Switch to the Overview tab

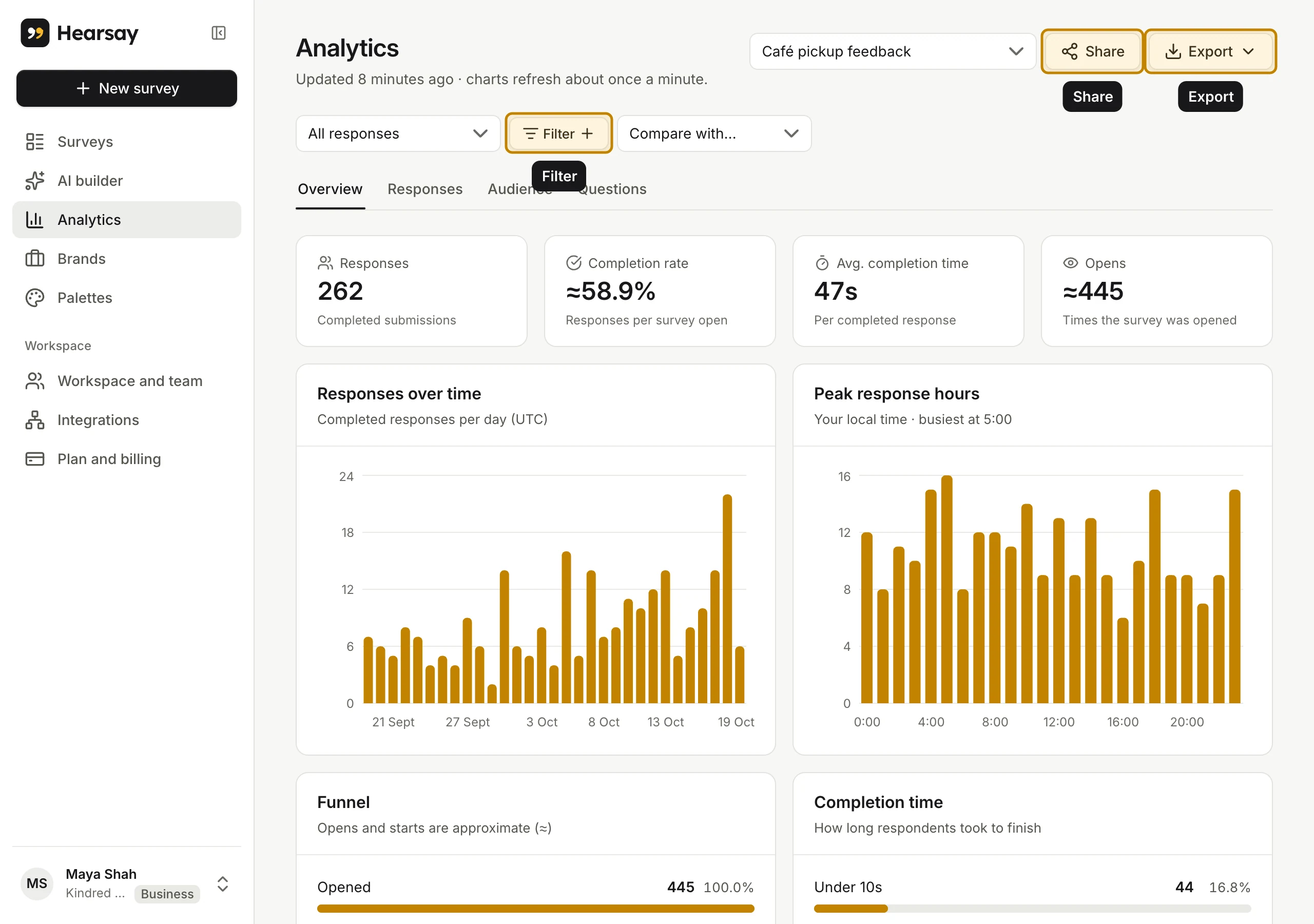(x=330, y=189)
